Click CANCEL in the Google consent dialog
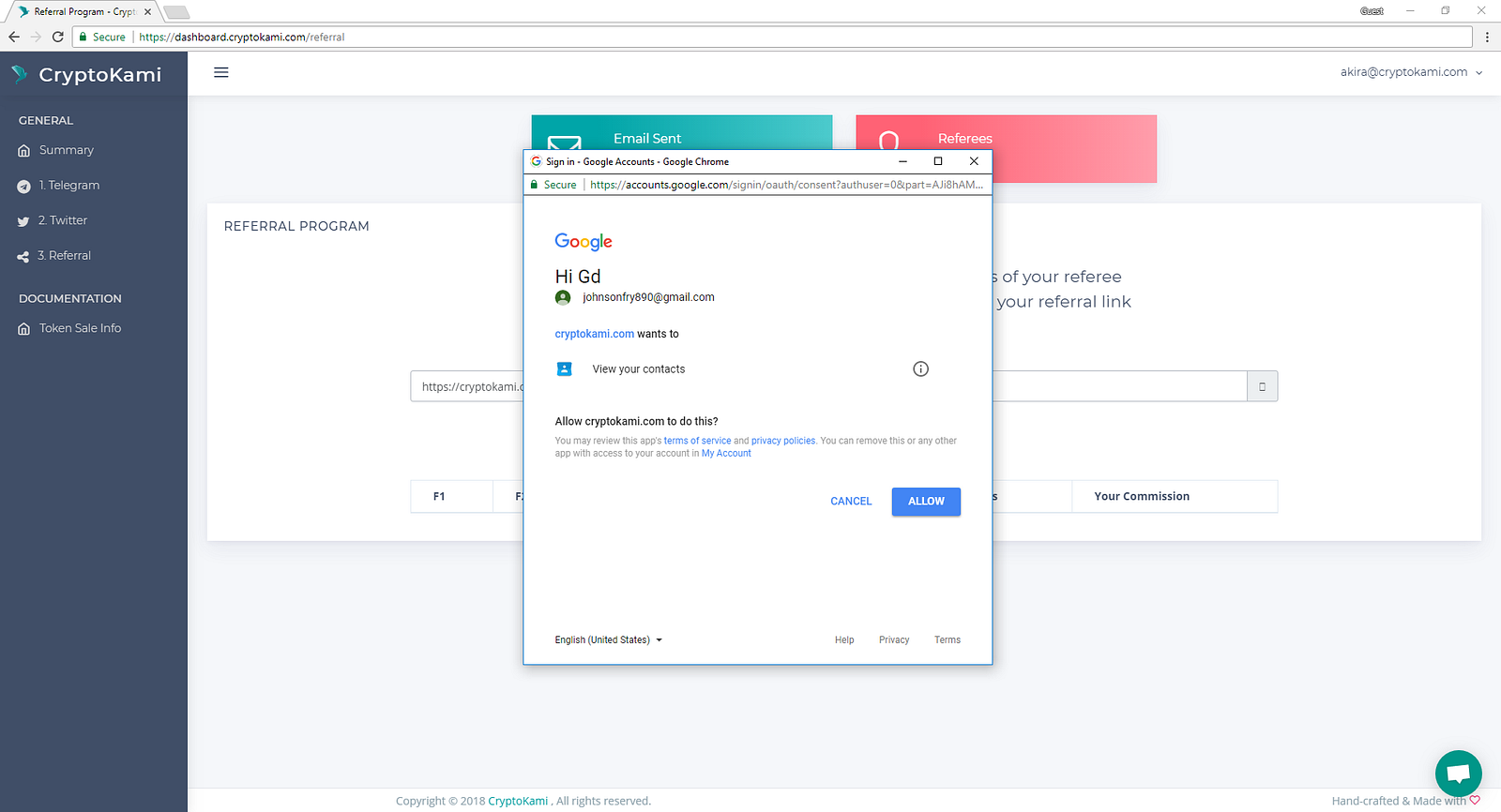Screen dimensions: 1501x812 [x=851, y=502]
